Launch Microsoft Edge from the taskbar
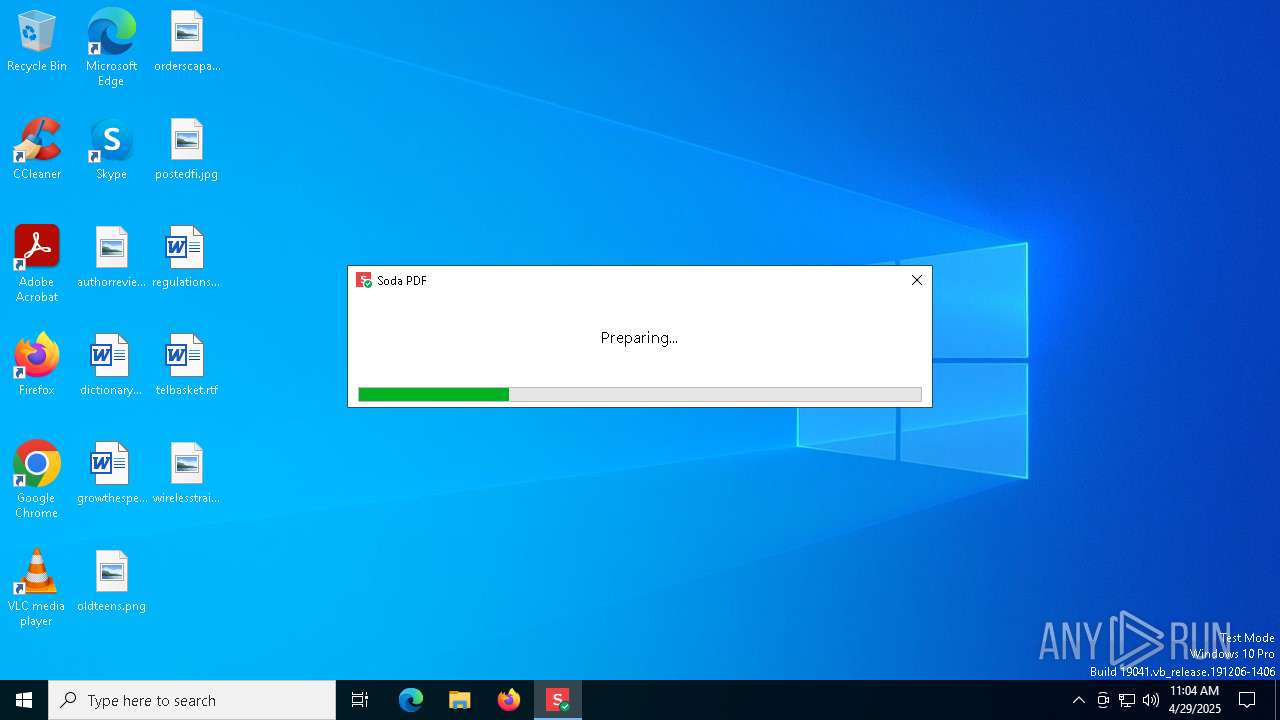Image resolution: width=1280 pixels, height=720 pixels. [x=411, y=700]
